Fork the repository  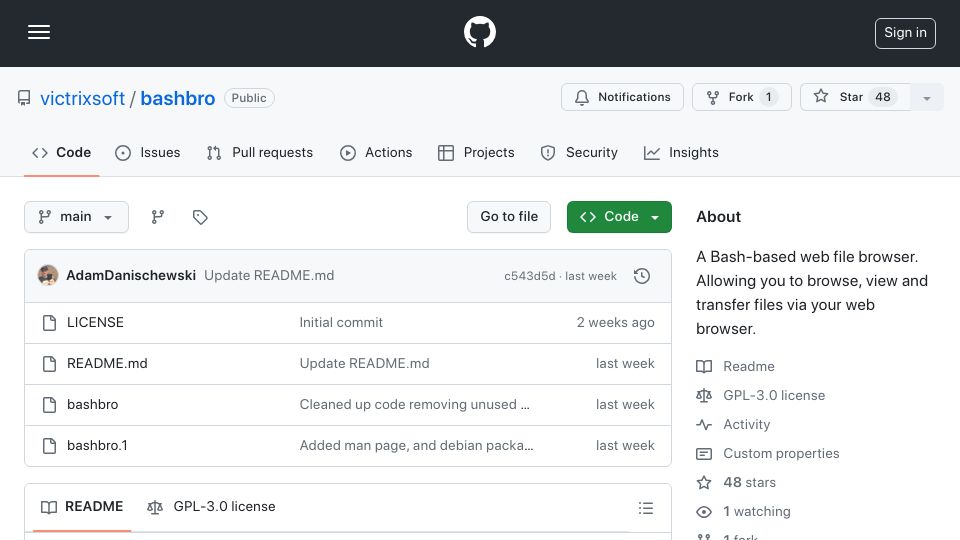[741, 97]
